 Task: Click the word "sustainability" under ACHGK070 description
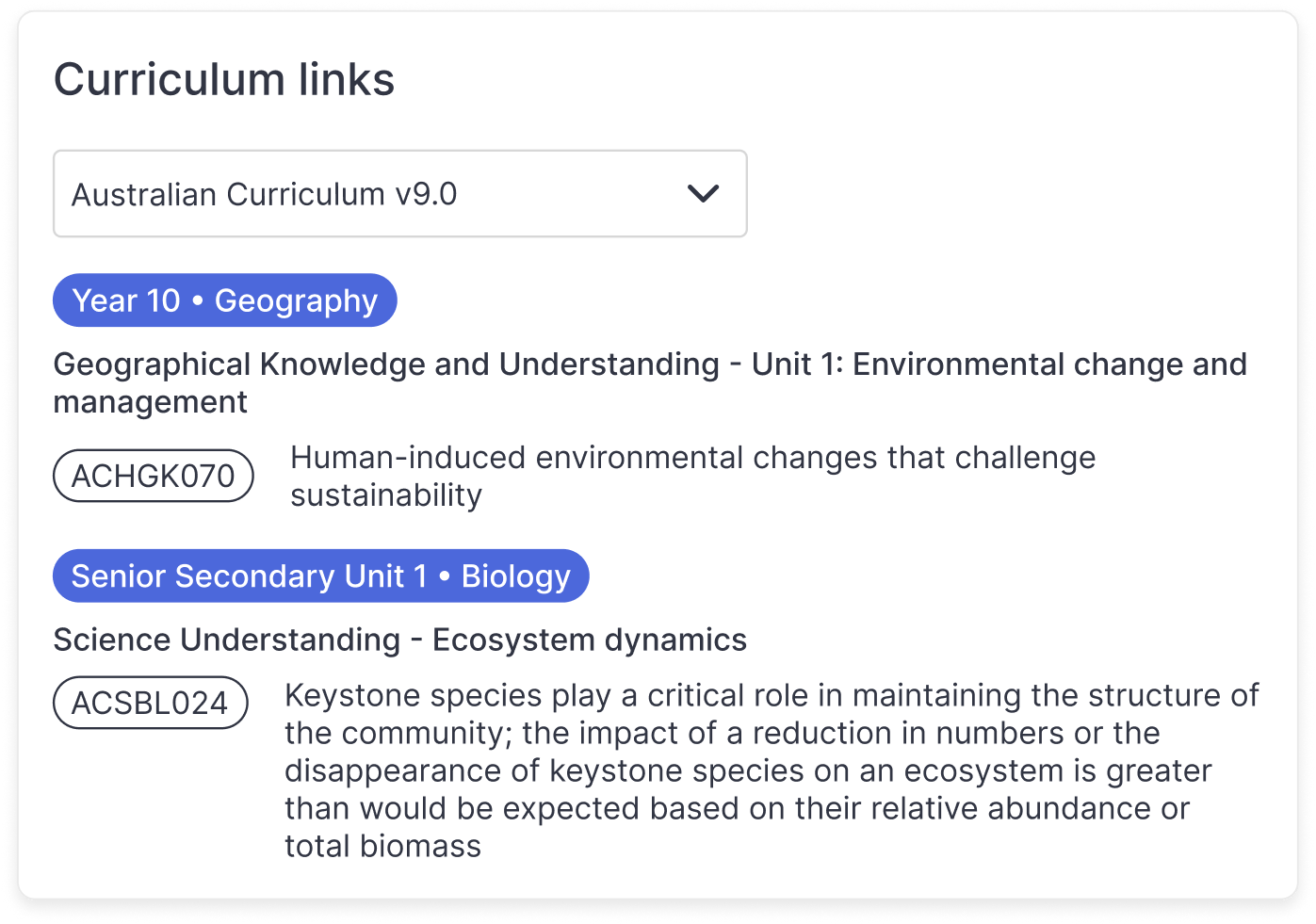click(x=386, y=495)
